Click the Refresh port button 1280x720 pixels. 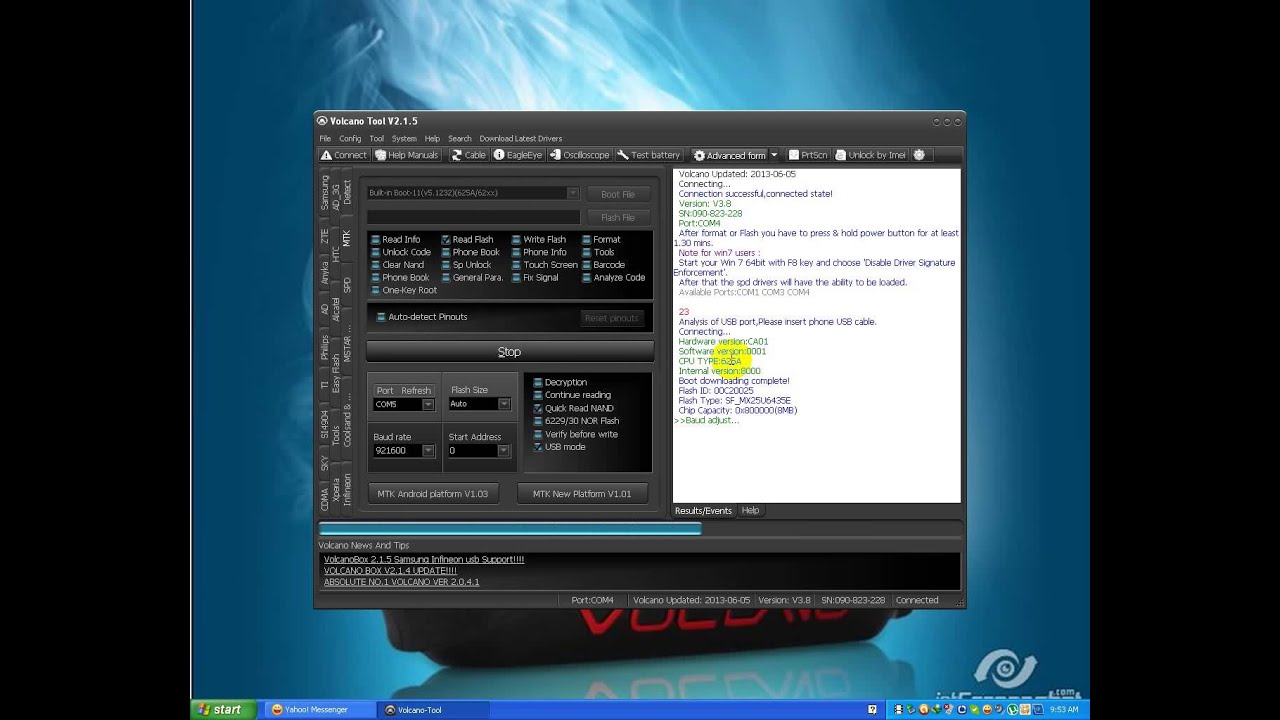[416, 391]
